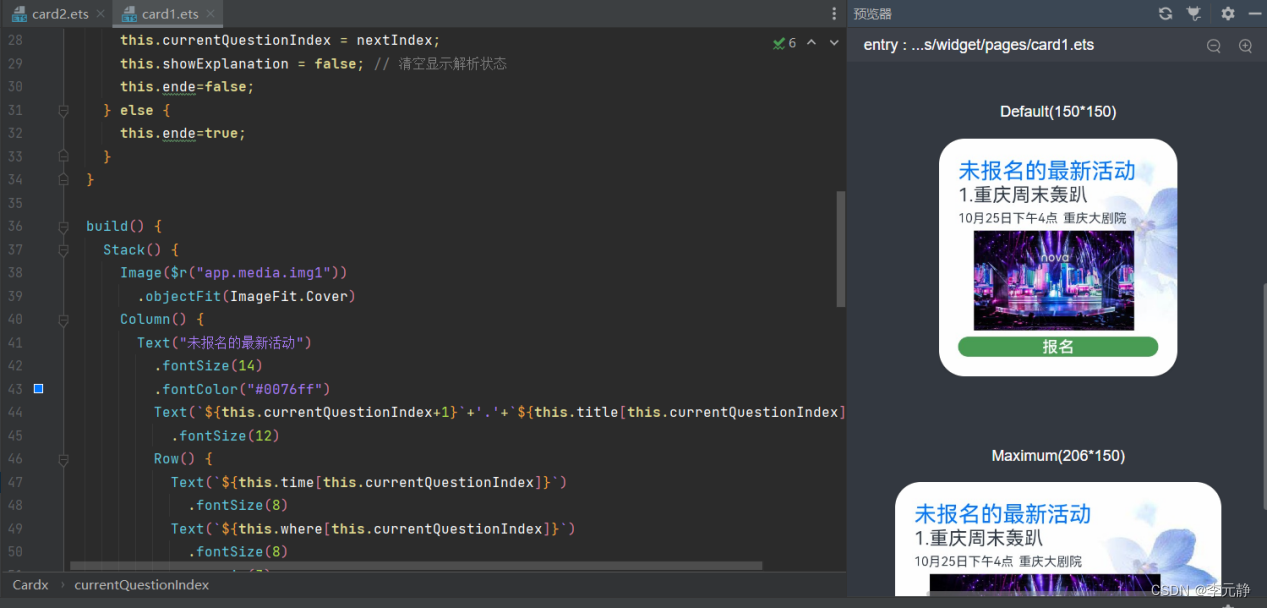1267x608 pixels.
Task: Click the editor vertical scrollbar thumb
Action: click(x=841, y=248)
